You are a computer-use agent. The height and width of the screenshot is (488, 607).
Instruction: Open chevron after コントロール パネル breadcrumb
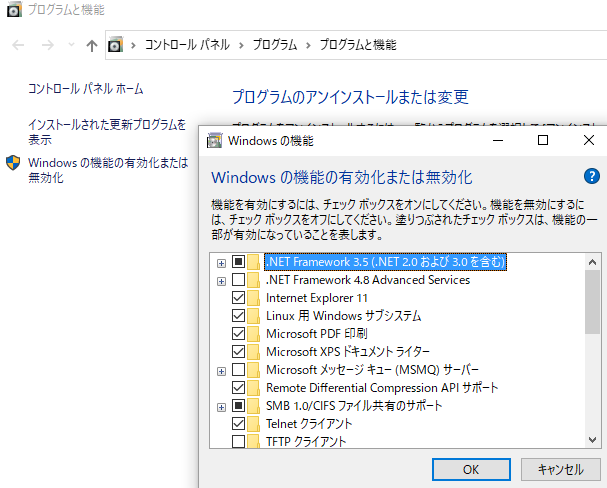click(241, 46)
